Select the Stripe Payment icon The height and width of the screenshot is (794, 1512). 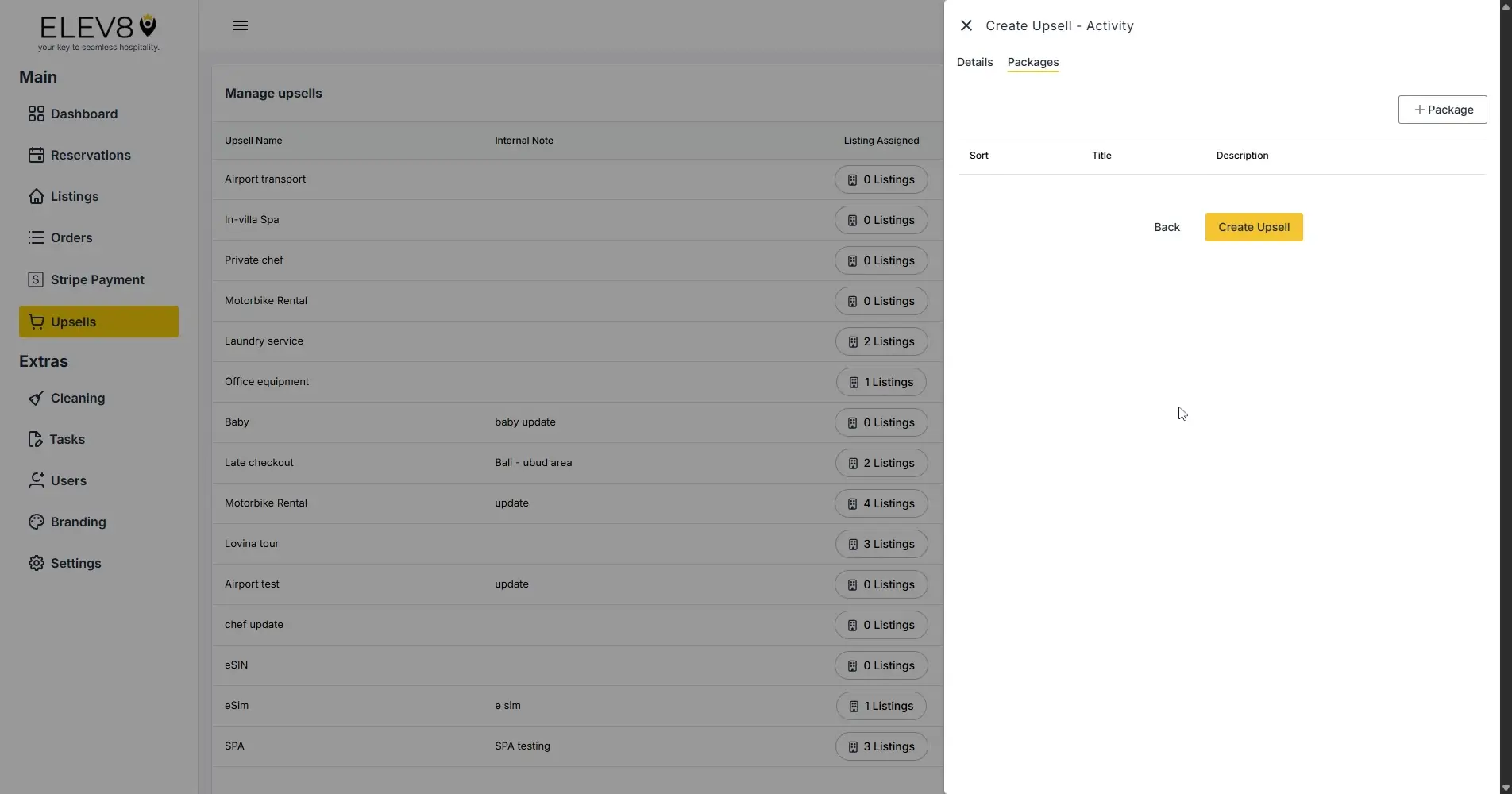coord(37,279)
